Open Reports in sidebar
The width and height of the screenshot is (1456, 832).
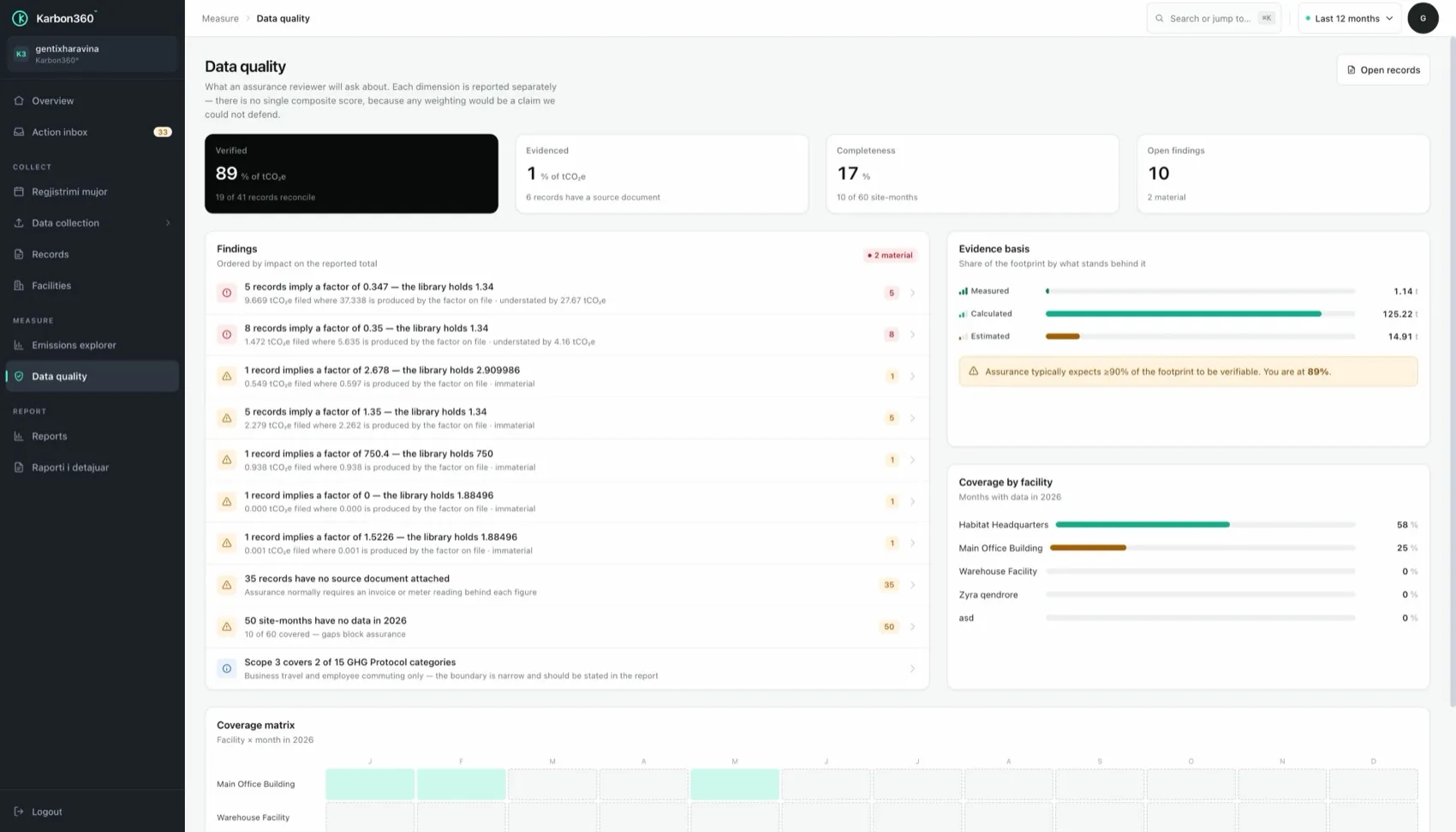[x=92, y=437]
